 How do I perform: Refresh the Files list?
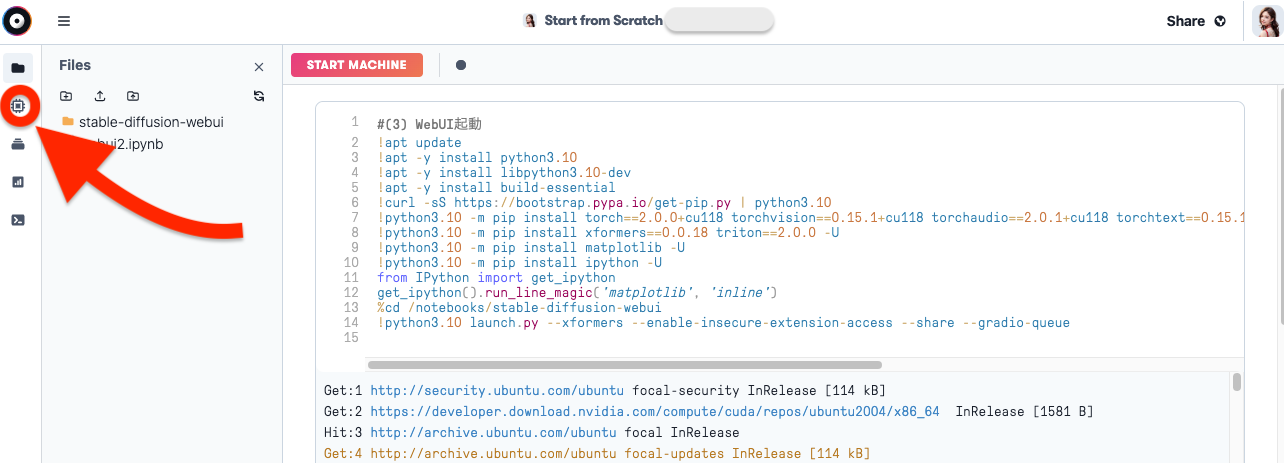tap(259, 96)
